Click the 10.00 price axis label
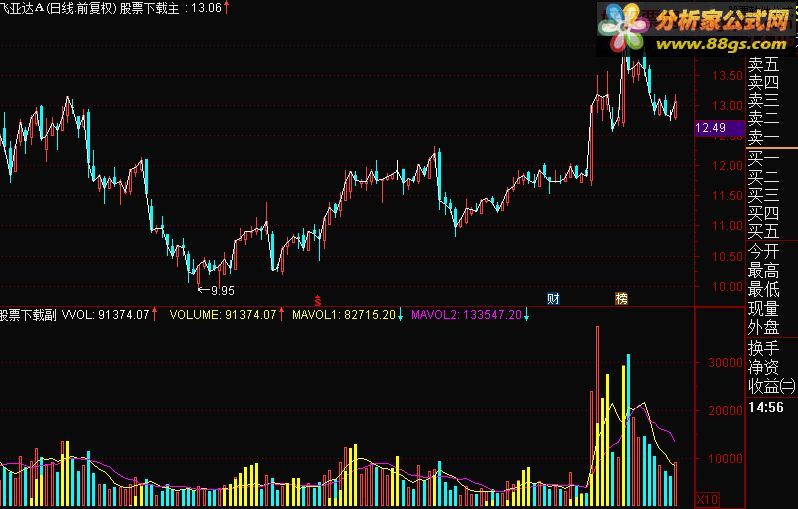Viewport: 798px width, 509px height. (727, 287)
